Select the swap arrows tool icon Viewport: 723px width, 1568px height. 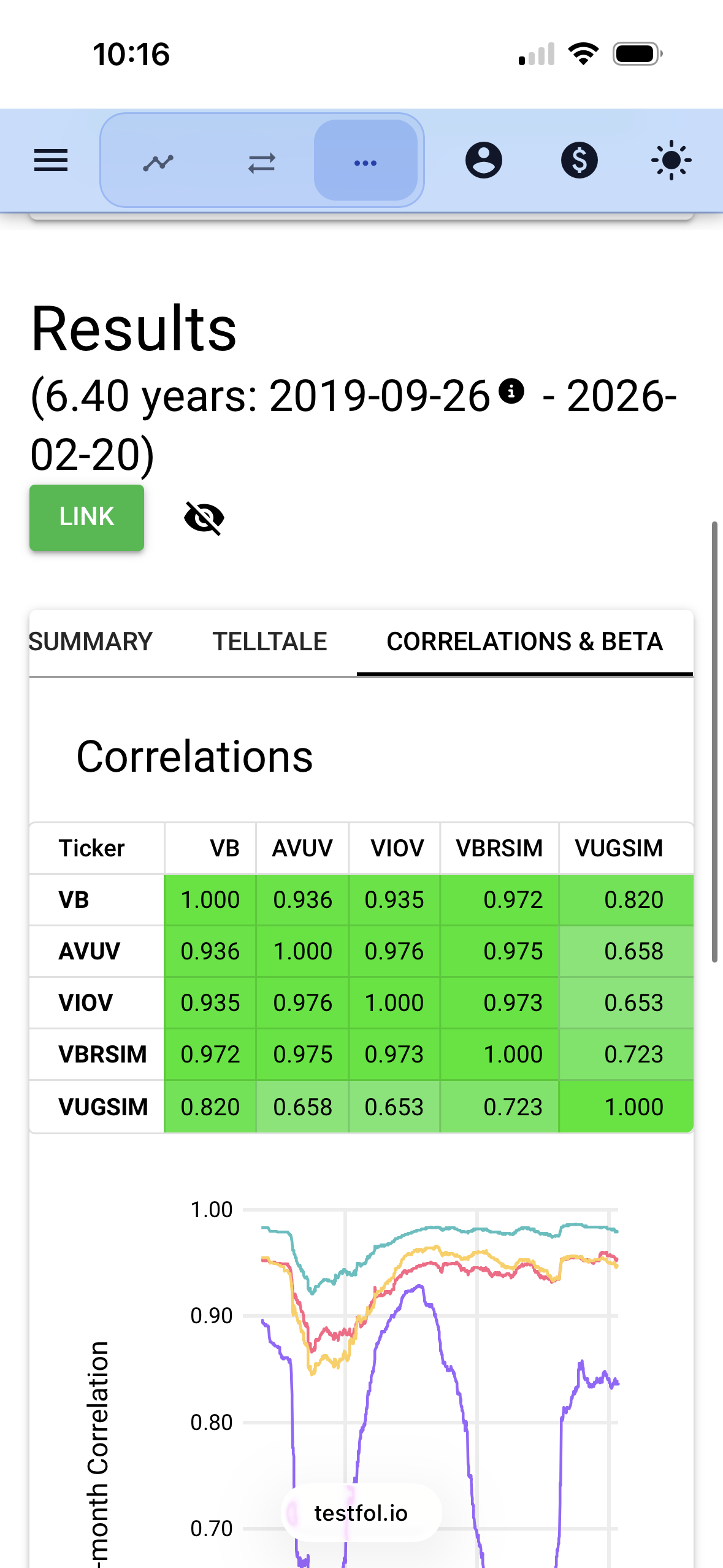[262, 162]
